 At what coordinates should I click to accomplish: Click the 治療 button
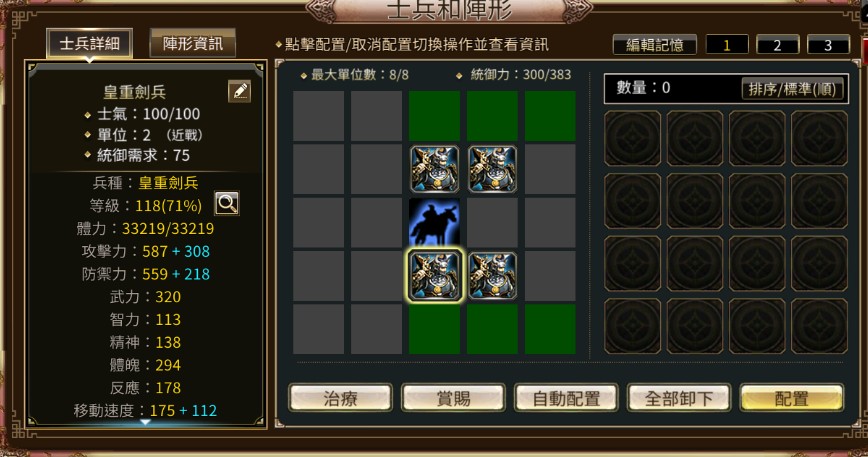point(340,398)
